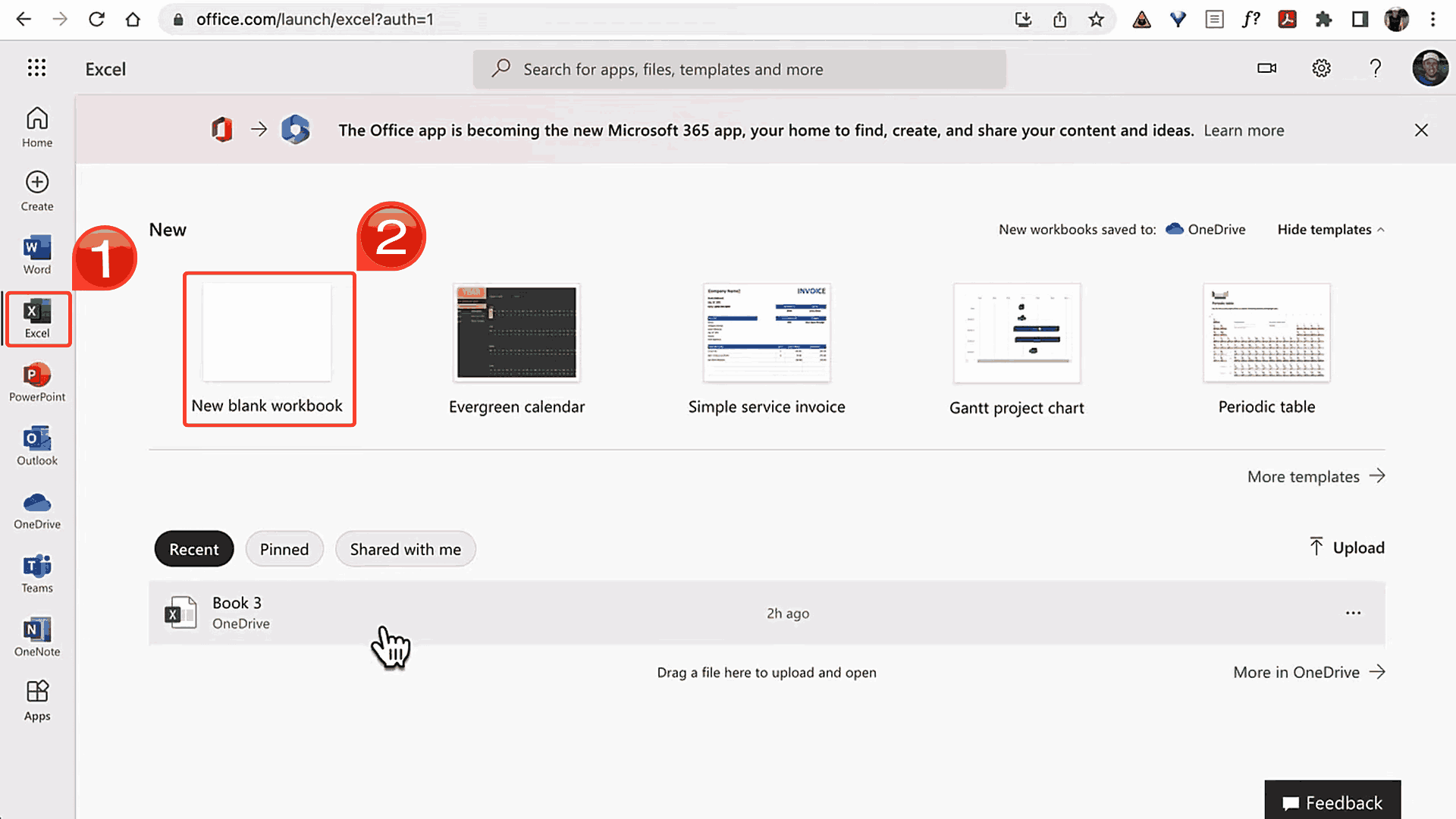1456x819 pixels.
Task: Bookmark this page with the star
Action: point(1097,20)
